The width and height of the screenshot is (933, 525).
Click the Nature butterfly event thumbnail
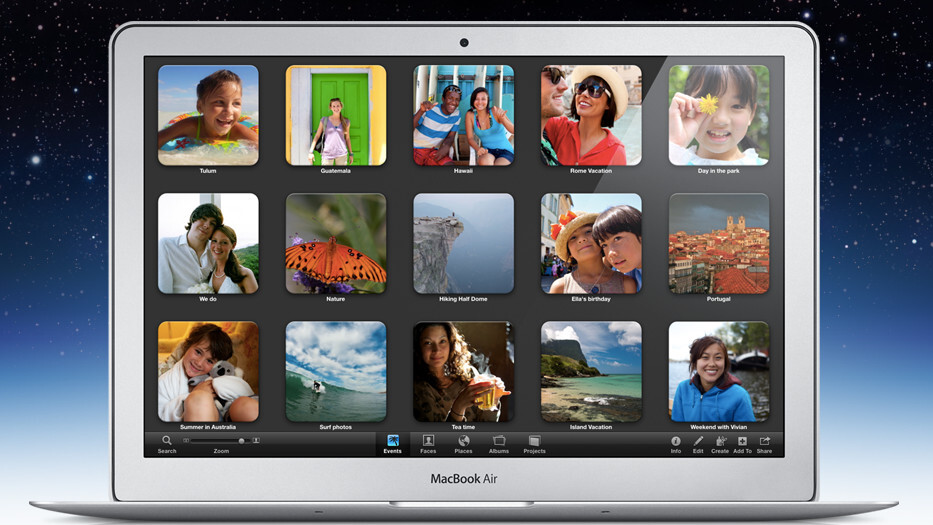tap(336, 243)
